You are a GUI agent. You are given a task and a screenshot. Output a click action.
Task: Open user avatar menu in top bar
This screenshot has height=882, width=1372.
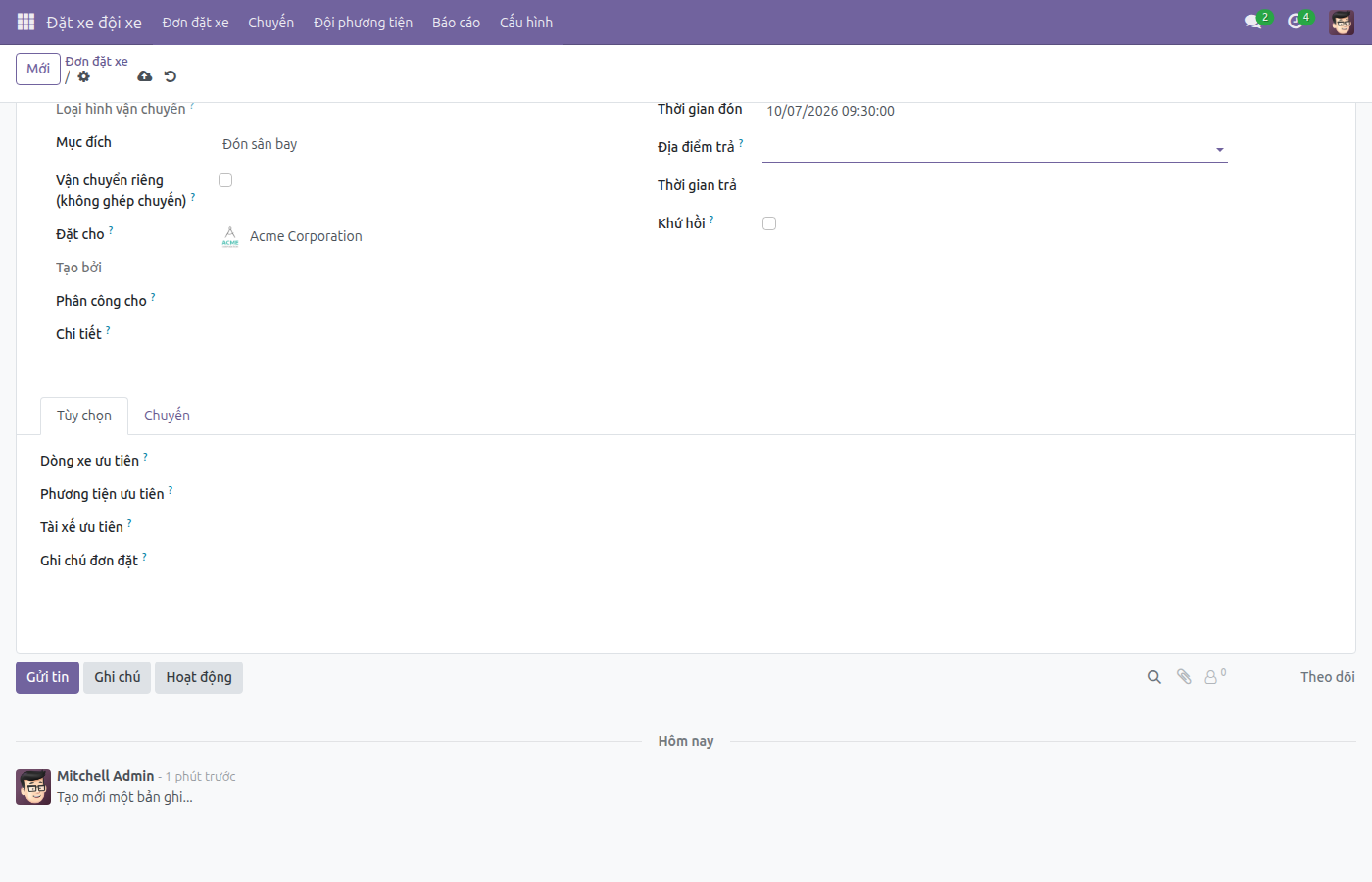tap(1342, 22)
